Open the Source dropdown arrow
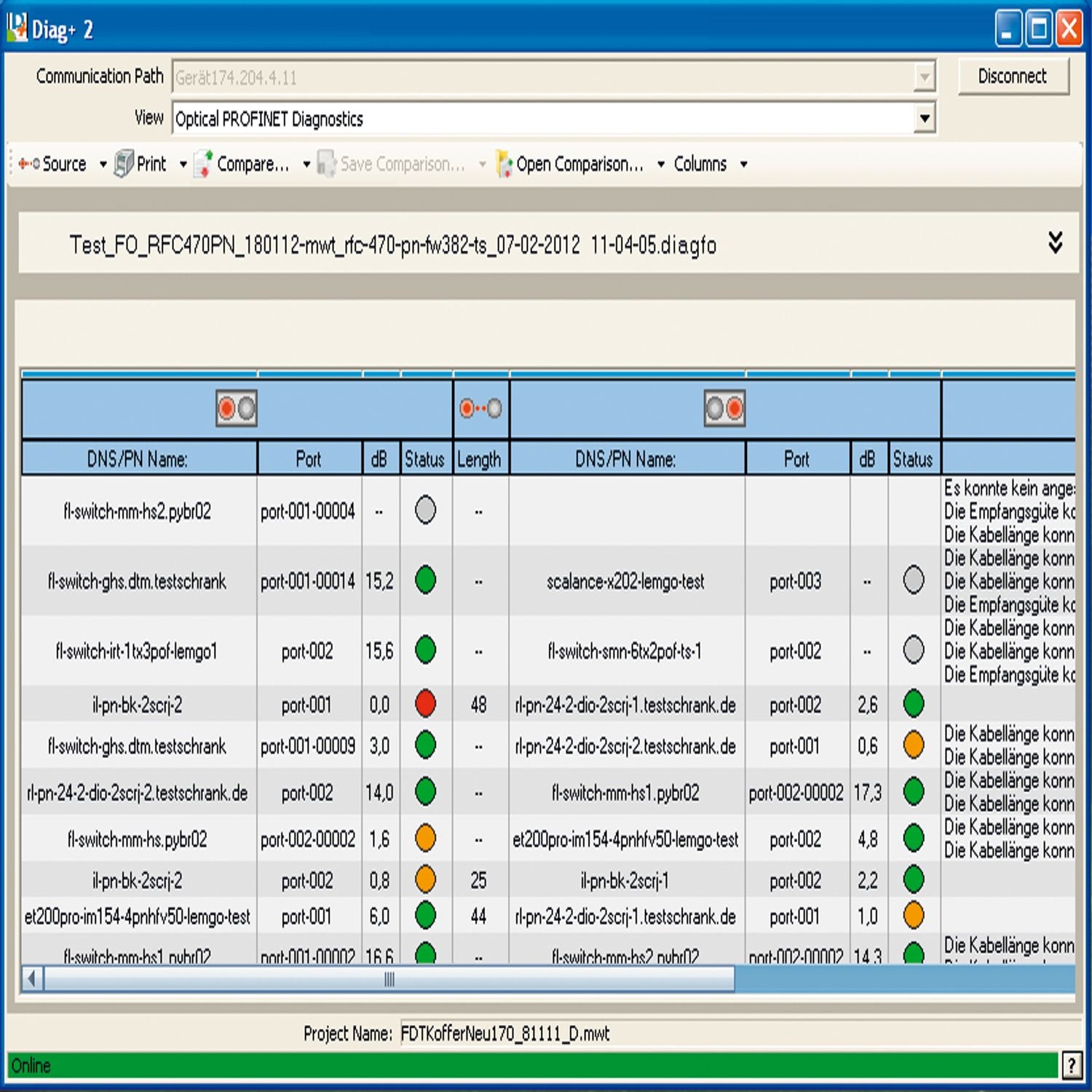The width and height of the screenshot is (1092, 1092). pos(103,165)
